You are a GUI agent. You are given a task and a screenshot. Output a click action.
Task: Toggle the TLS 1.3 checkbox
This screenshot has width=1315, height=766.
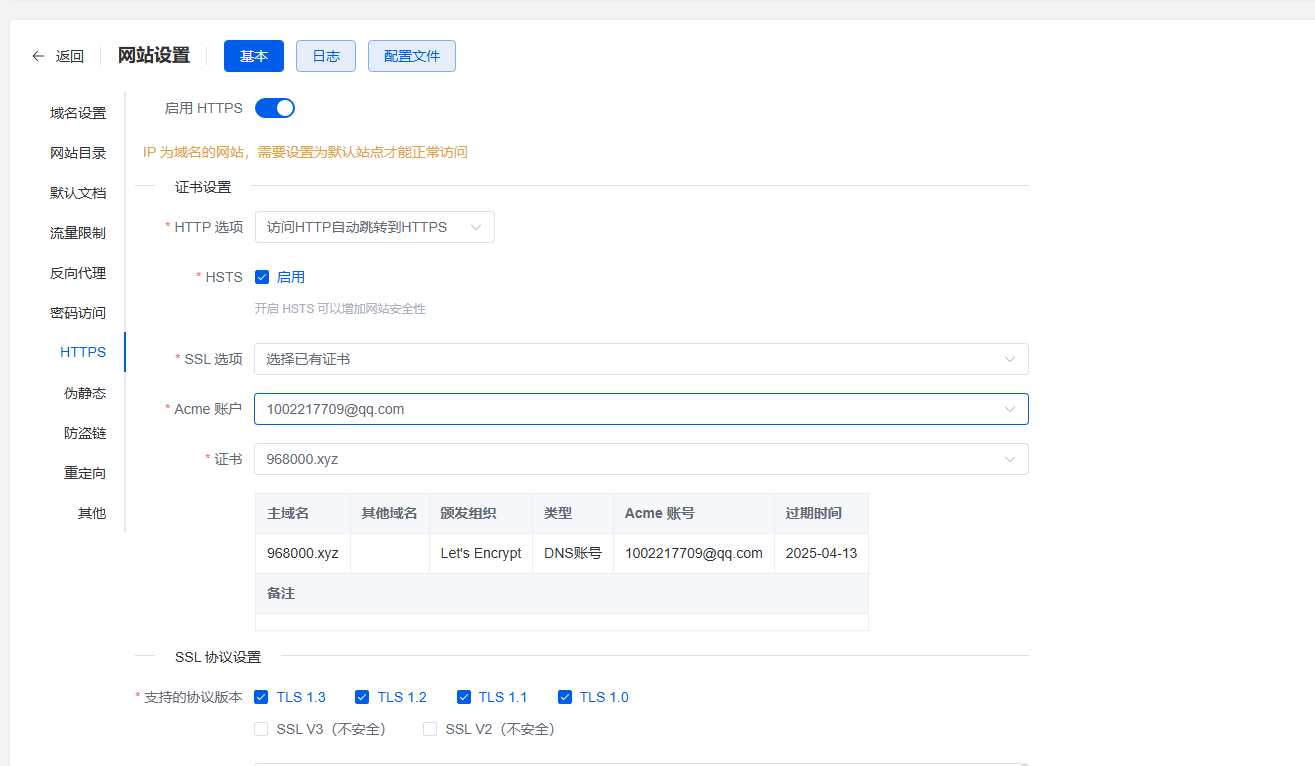pos(262,697)
